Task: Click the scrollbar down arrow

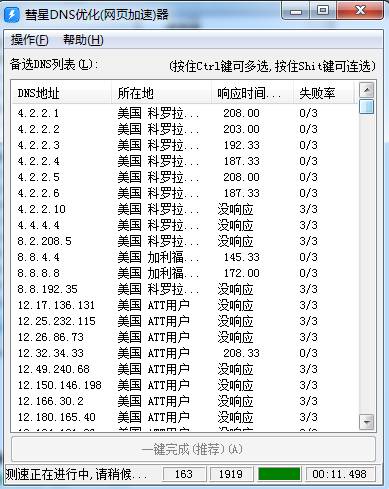Action: [366, 422]
